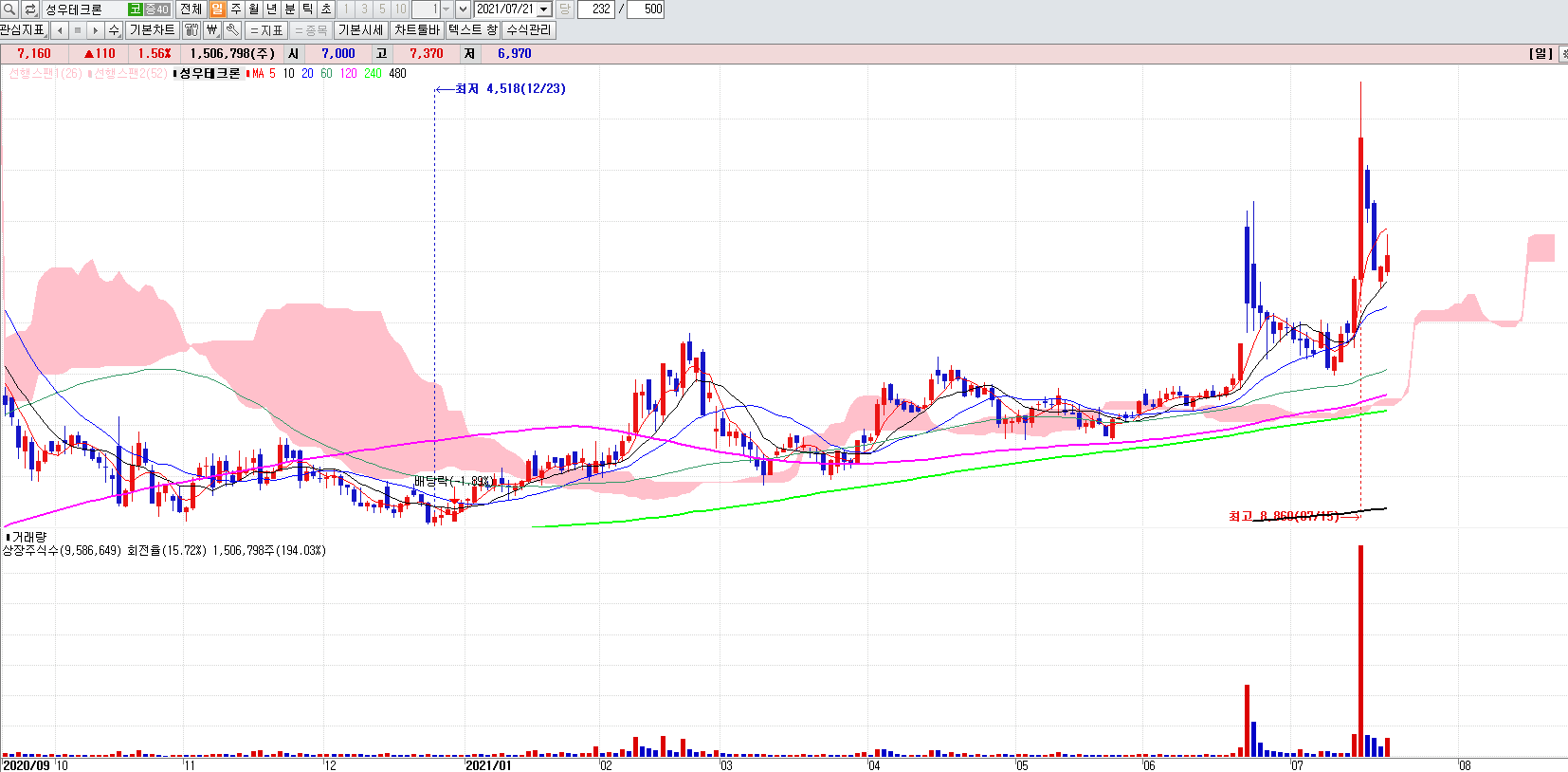Switch to monthly (월) chart period
The height and width of the screenshot is (772, 1568).
click(254, 9)
